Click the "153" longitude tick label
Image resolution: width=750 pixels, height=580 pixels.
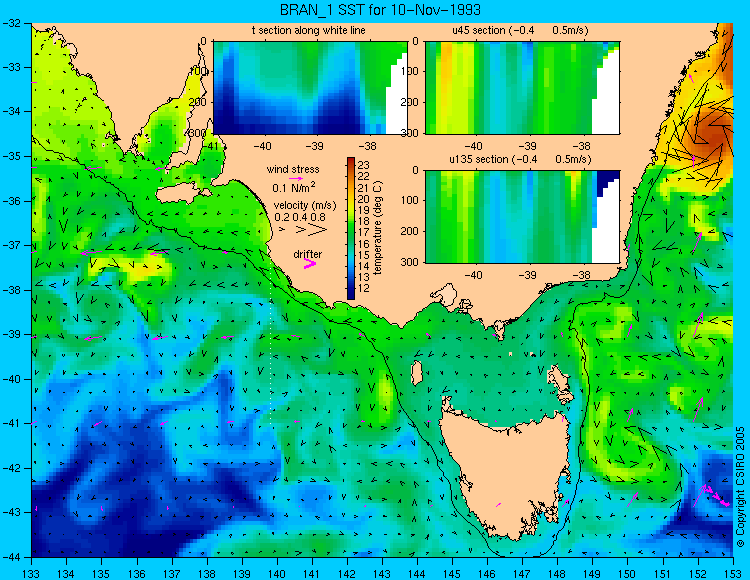(733, 573)
